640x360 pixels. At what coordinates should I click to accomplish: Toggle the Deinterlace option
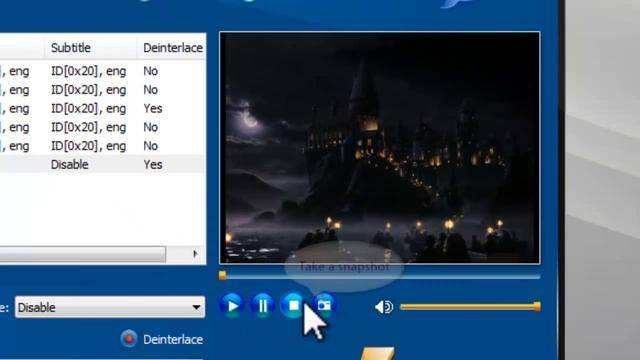pos(129,339)
